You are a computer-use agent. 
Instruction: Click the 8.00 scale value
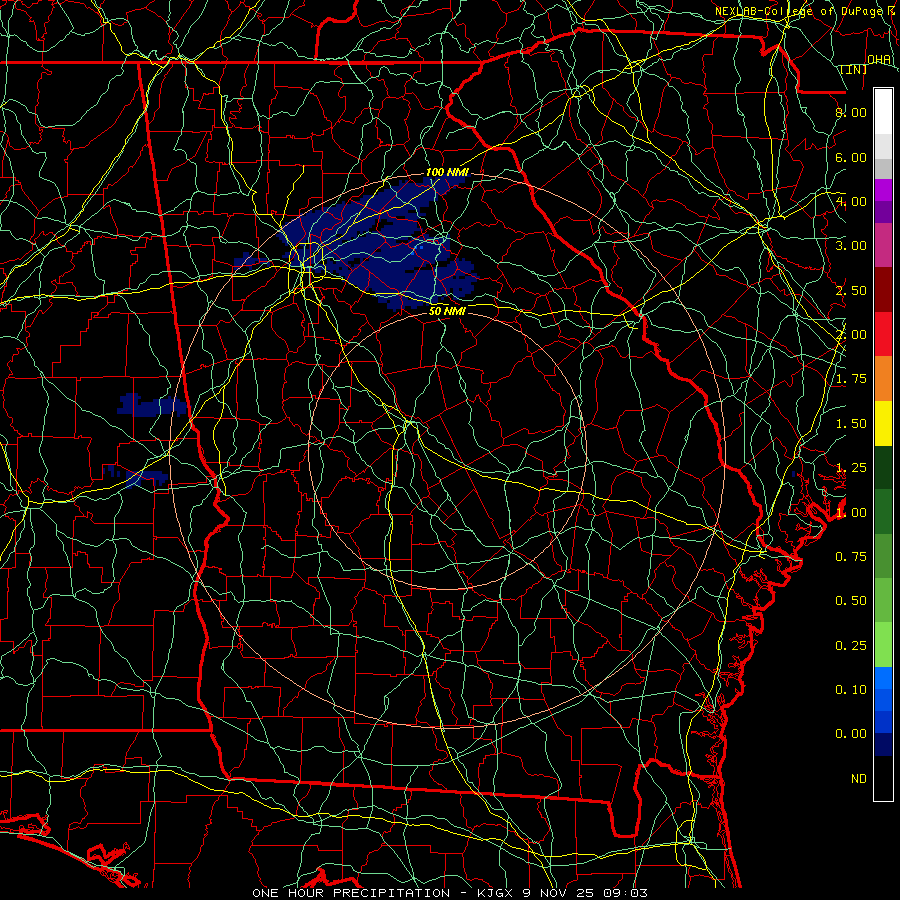pos(851,112)
